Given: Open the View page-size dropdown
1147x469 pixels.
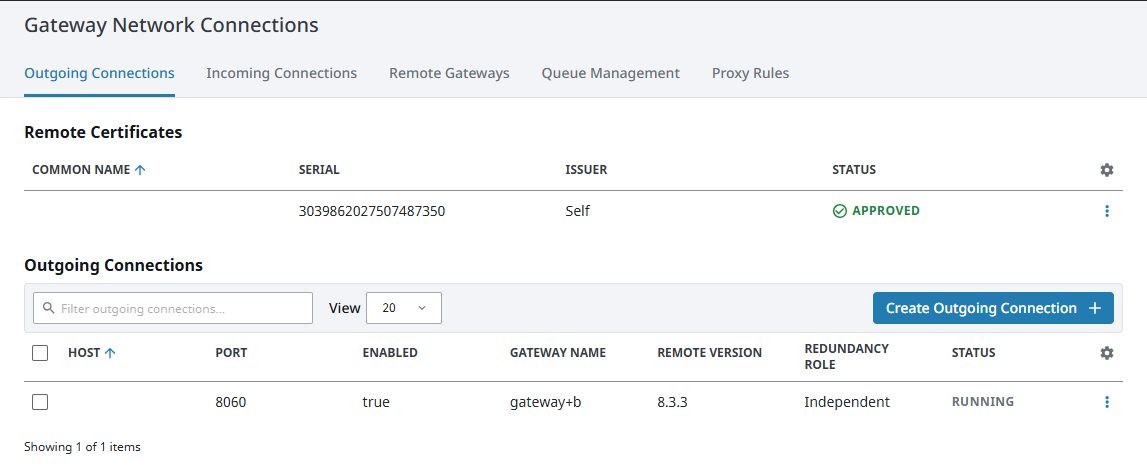Looking at the screenshot, I should click(x=404, y=308).
